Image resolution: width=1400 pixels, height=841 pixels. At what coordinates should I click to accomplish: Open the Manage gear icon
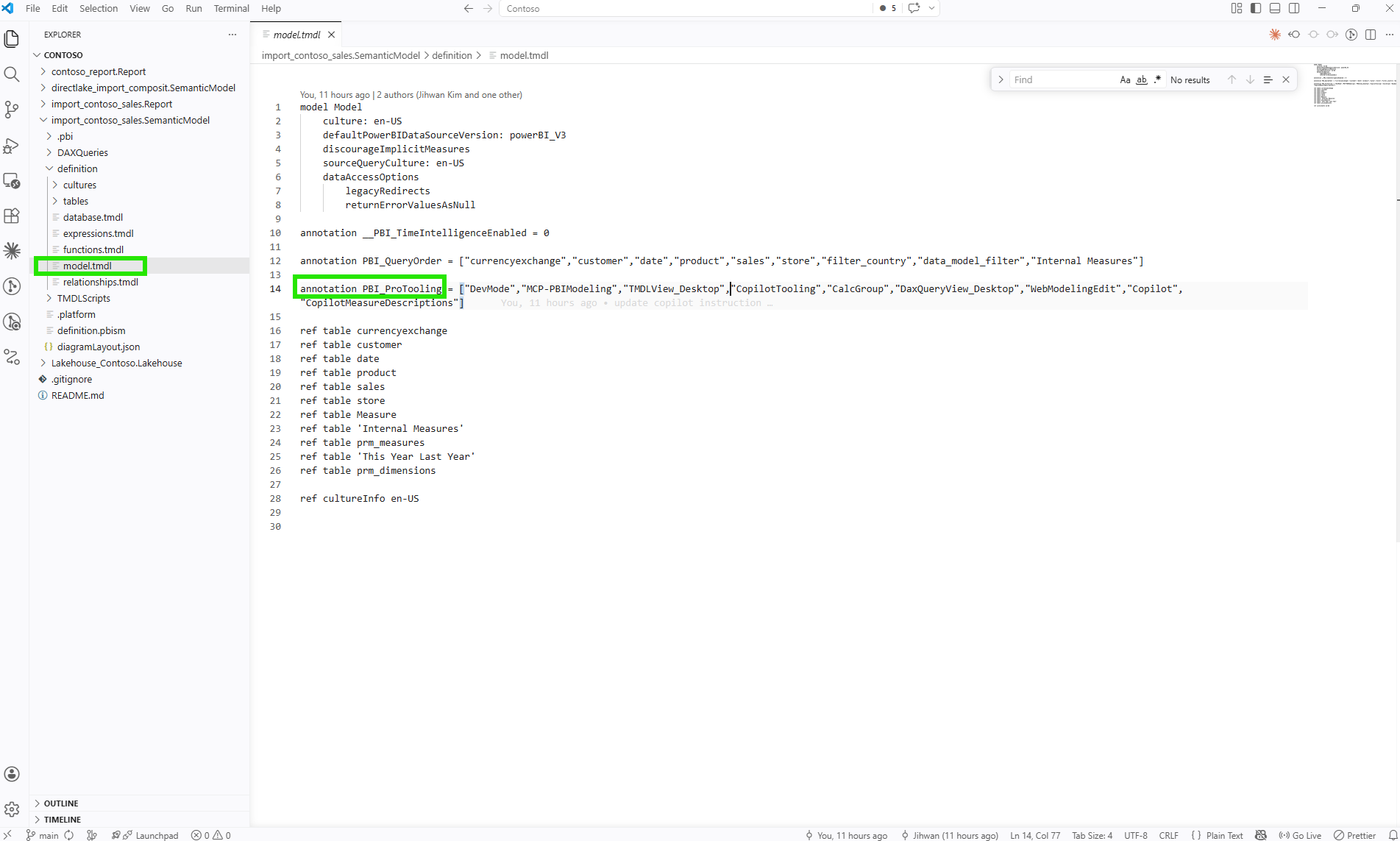(x=12, y=809)
